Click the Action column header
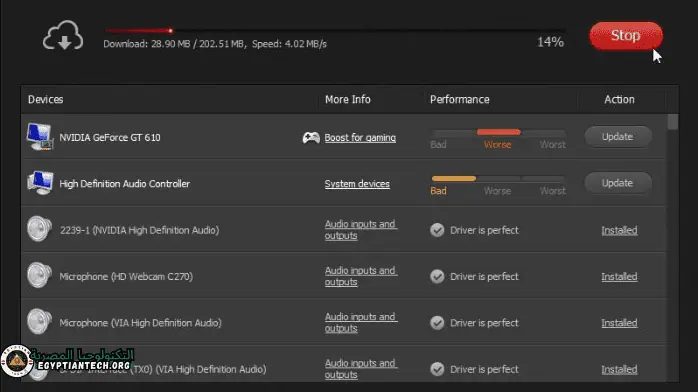698x392 pixels. pyautogui.click(x=619, y=99)
